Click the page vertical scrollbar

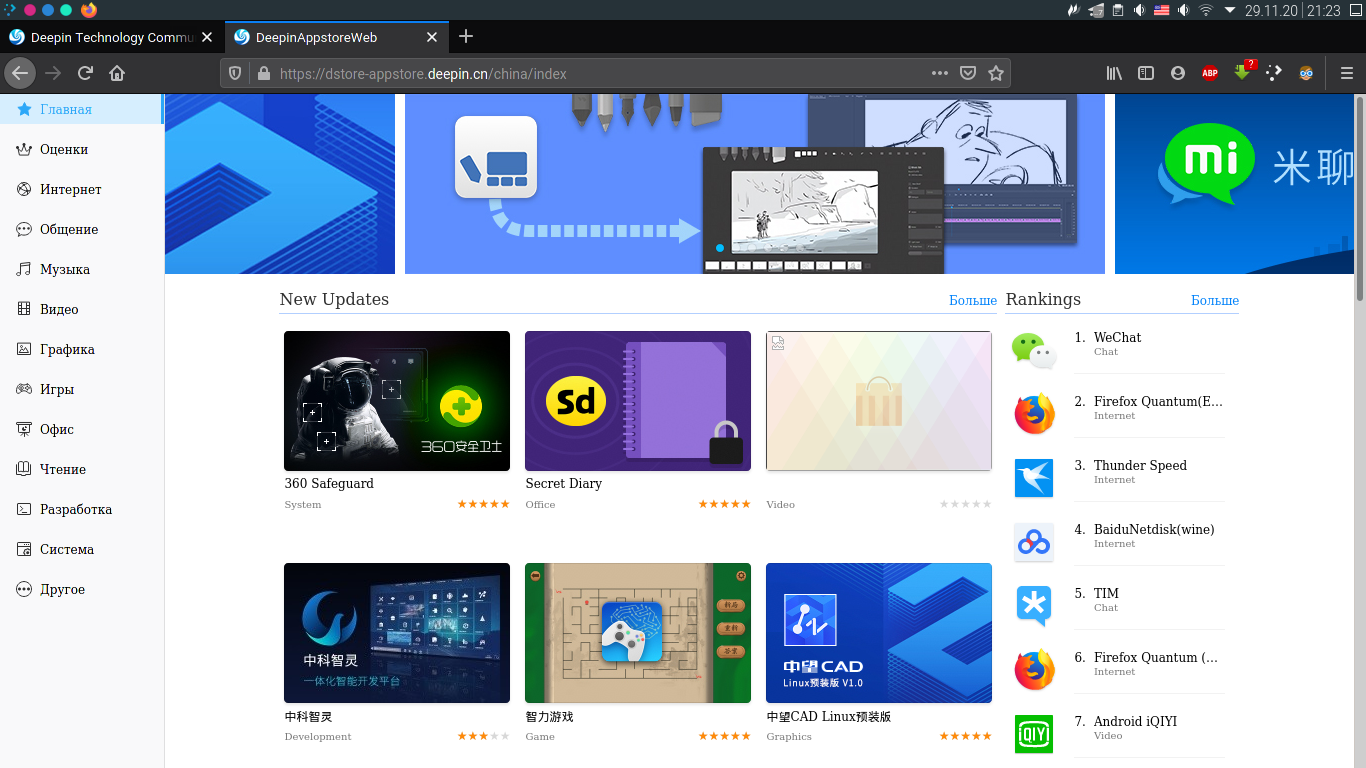click(1360, 198)
